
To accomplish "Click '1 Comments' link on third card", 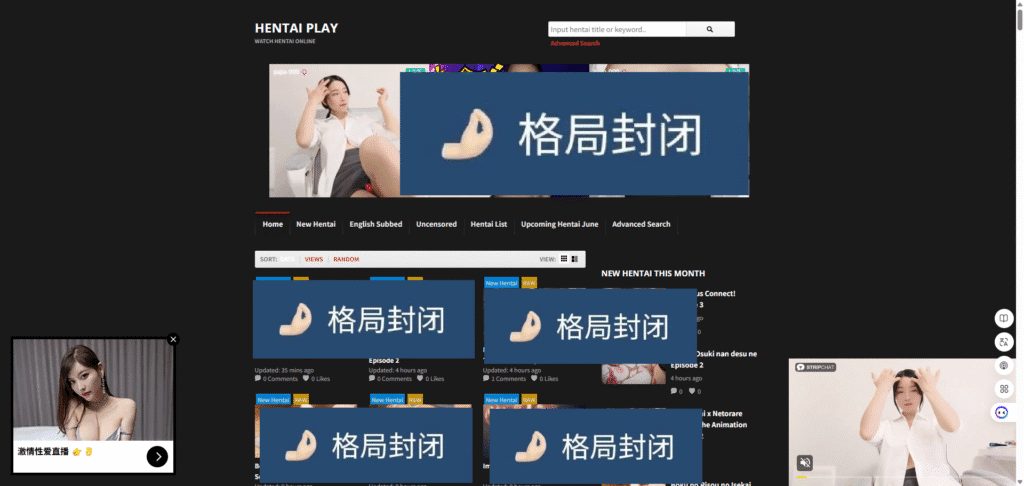I will pyautogui.click(x=508, y=379).
